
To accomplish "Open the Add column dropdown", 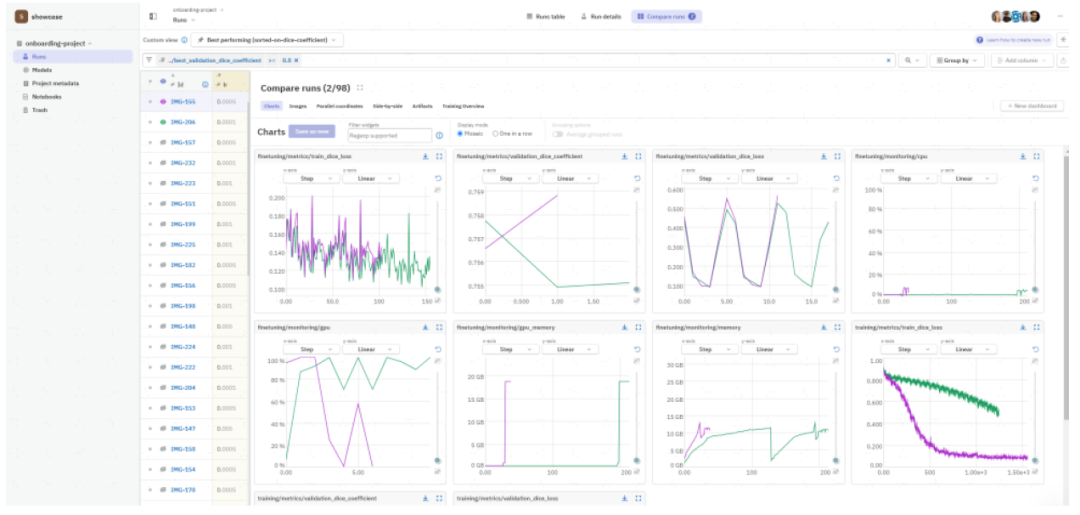I will pos(1022,61).
